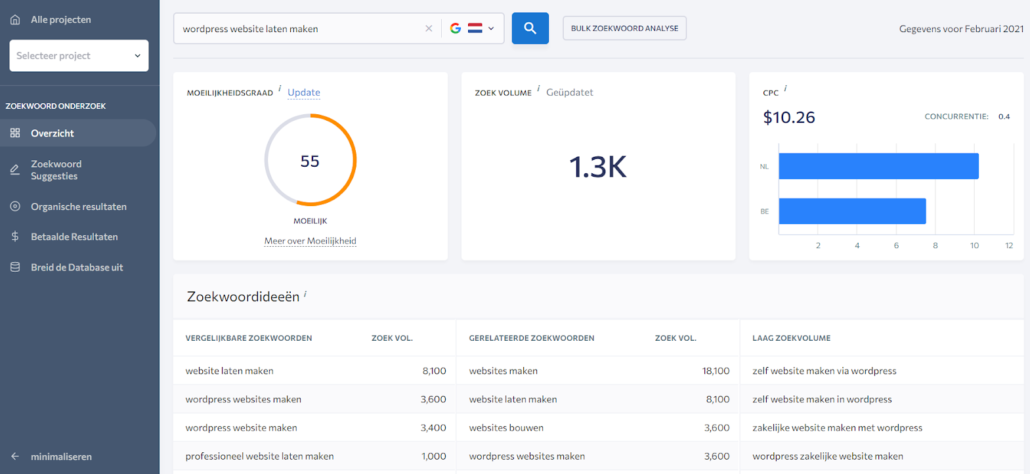Select 'zelf website maken in wordpress'
Image resolution: width=1030 pixels, height=474 pixels.
[822, 399]
